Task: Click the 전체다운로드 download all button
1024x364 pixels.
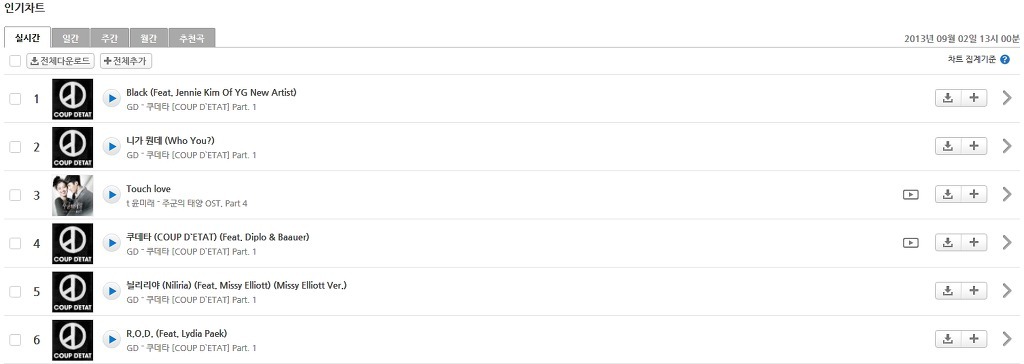Action: (61, 61)
